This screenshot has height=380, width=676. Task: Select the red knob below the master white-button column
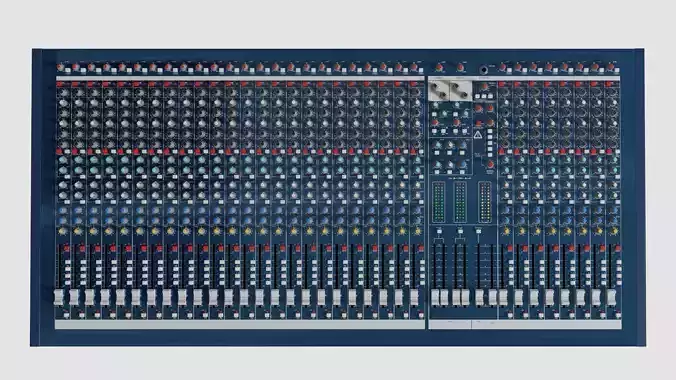490,165
